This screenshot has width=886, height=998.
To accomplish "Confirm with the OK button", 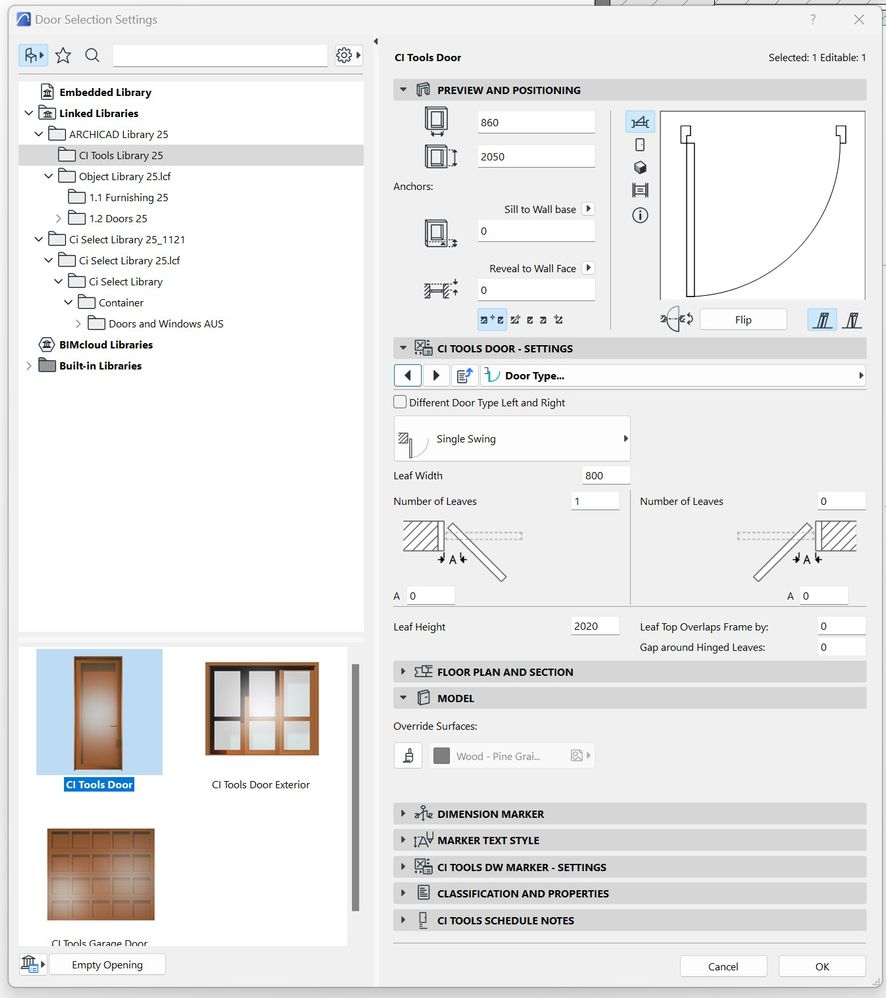I will click(822, 966).
